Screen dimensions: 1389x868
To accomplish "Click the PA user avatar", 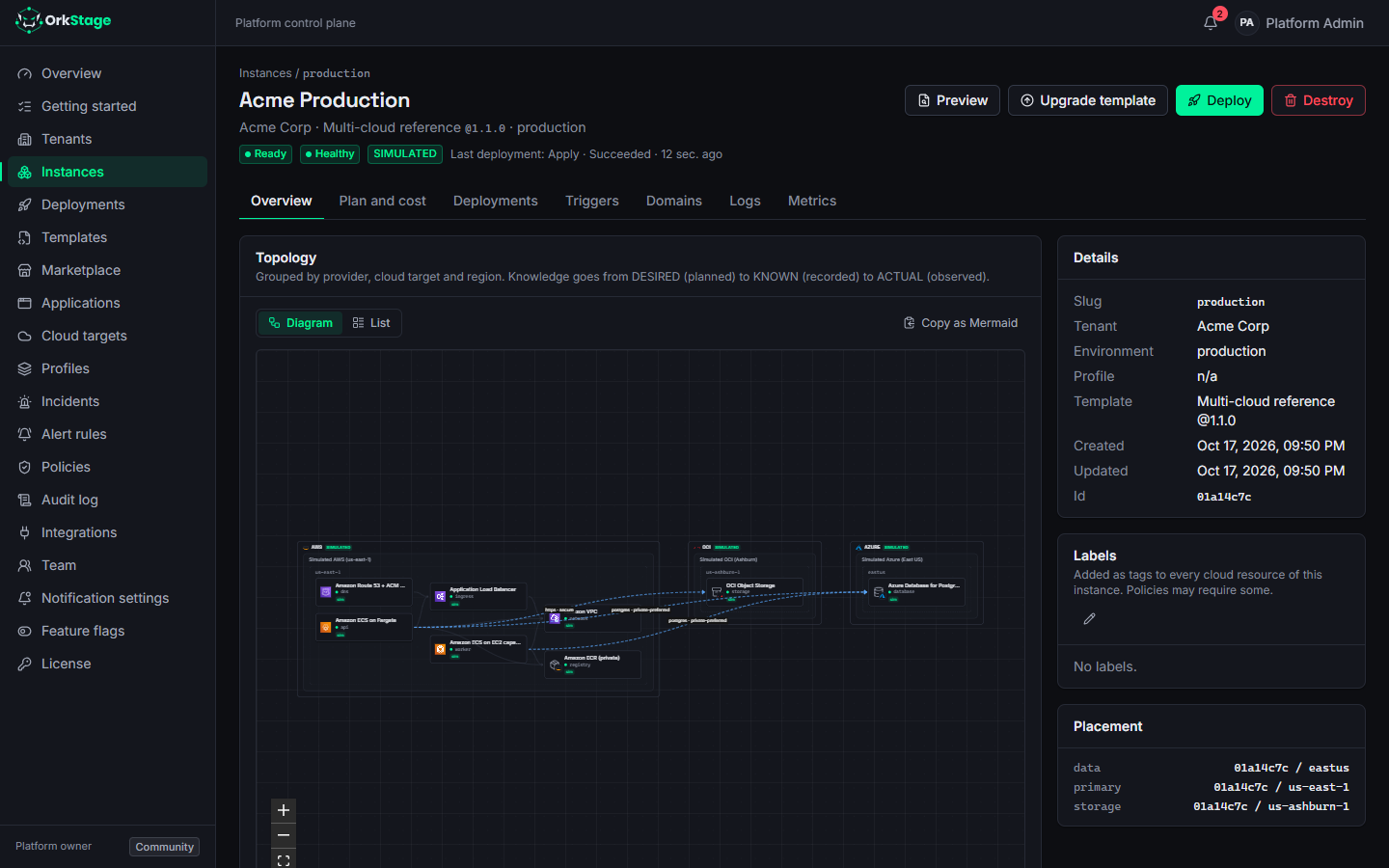I will [1246, 23].
